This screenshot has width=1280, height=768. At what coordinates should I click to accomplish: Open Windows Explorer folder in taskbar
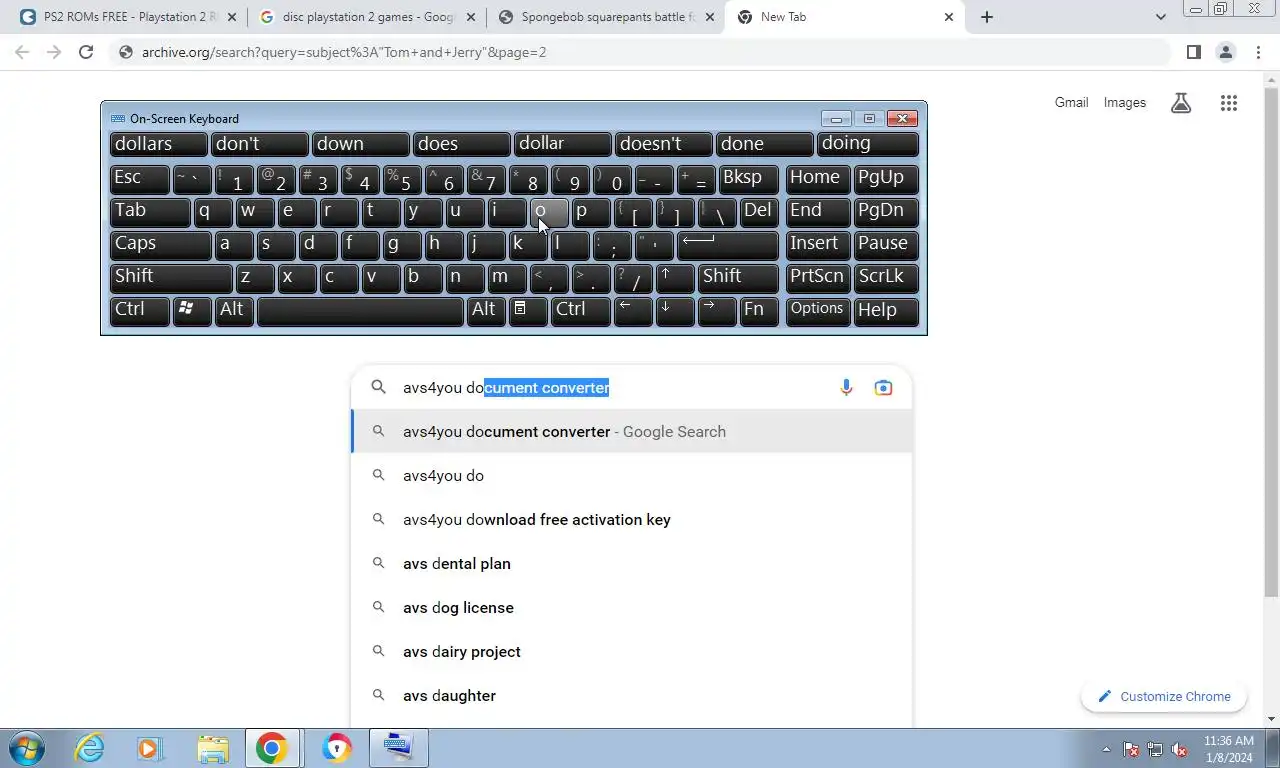coord(212,748)
